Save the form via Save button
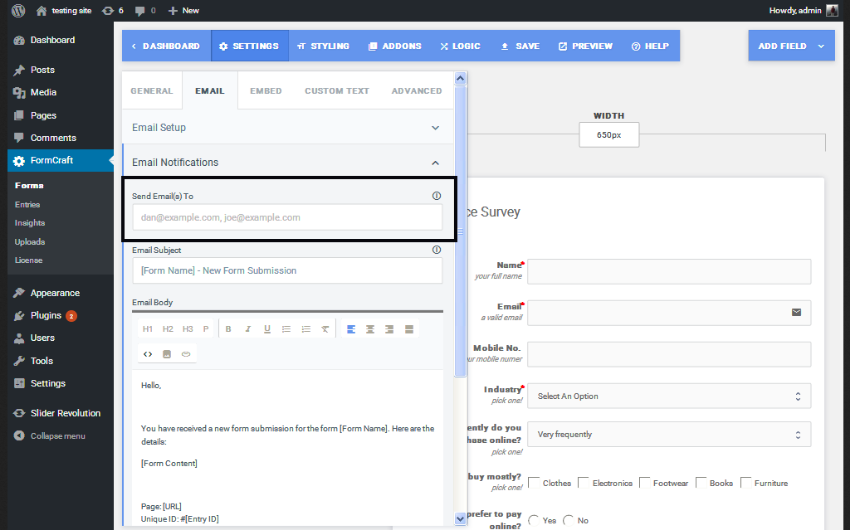Viewport: 850px width, 530px height. pos(520,46)
